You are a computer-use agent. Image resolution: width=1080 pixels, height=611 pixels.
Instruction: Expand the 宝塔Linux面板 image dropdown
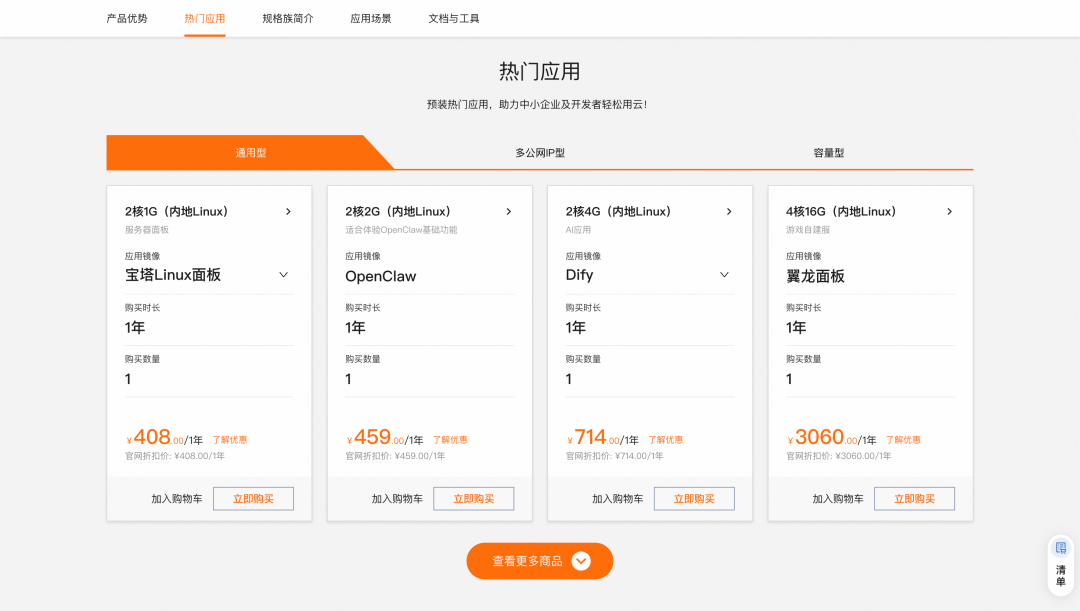click(283, 275)
